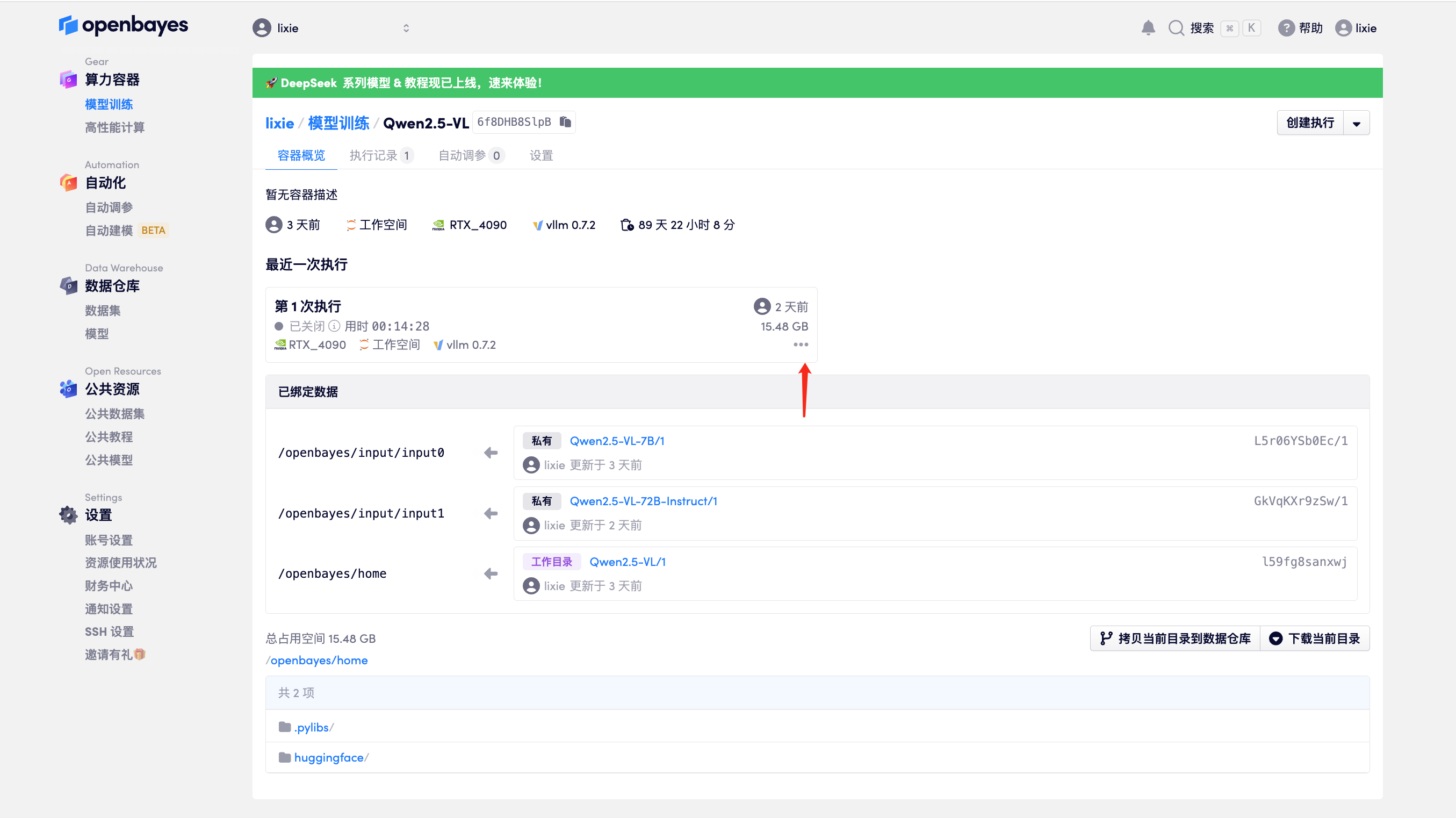Screen dimensions: 1456x818
Task: Click the vllm icon in container overview row
Action: pyautogui.click(x=537, y=225)
